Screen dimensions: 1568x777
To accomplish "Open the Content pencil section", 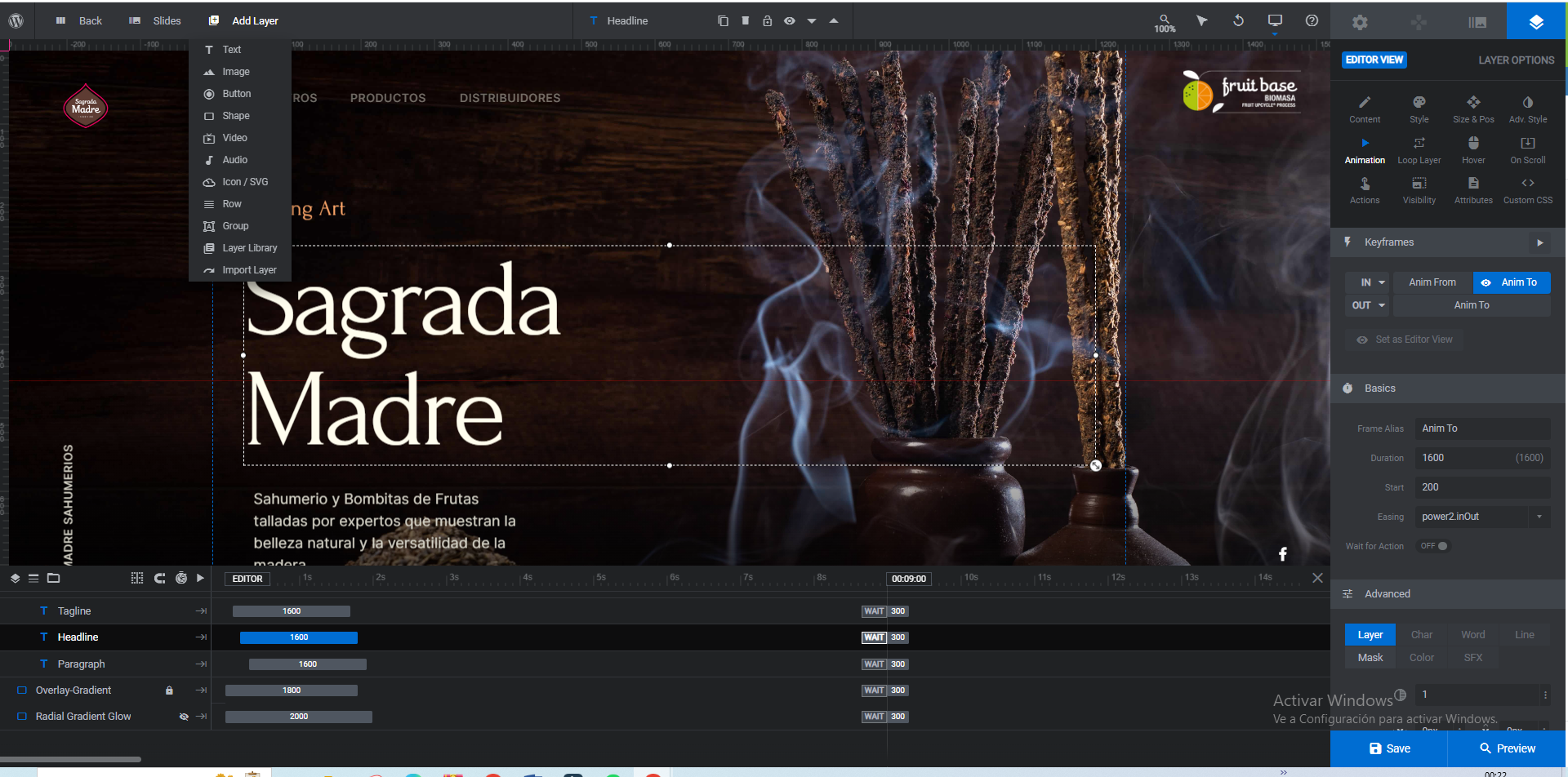I will 1365,109.
